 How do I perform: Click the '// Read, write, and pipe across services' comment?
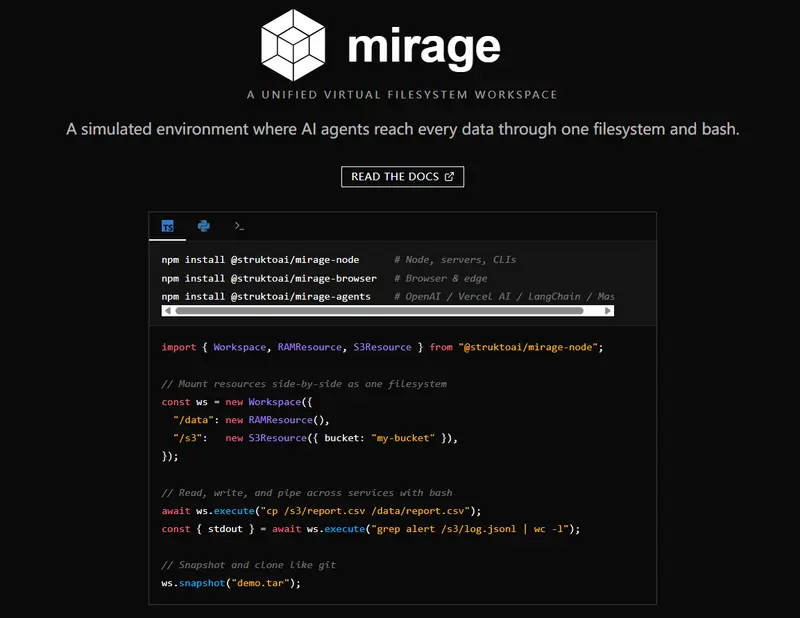coord(307,493)
